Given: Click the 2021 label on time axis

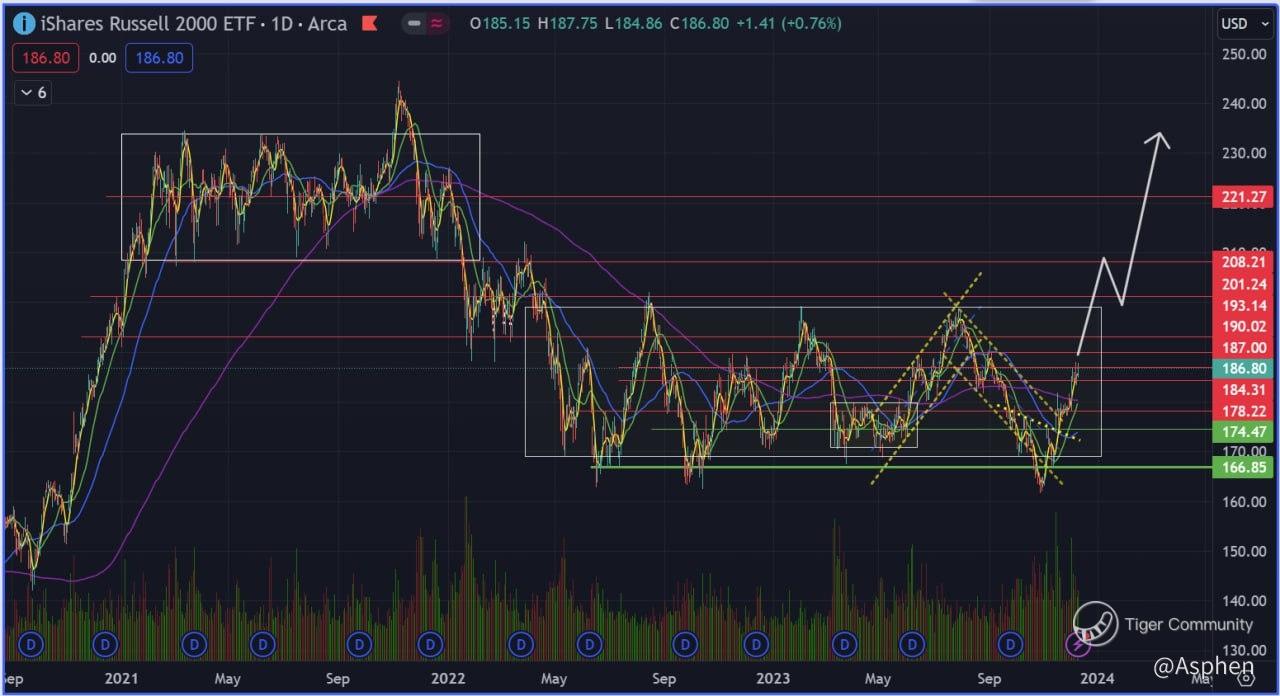Looking at the screenshot, I should 121,678.
